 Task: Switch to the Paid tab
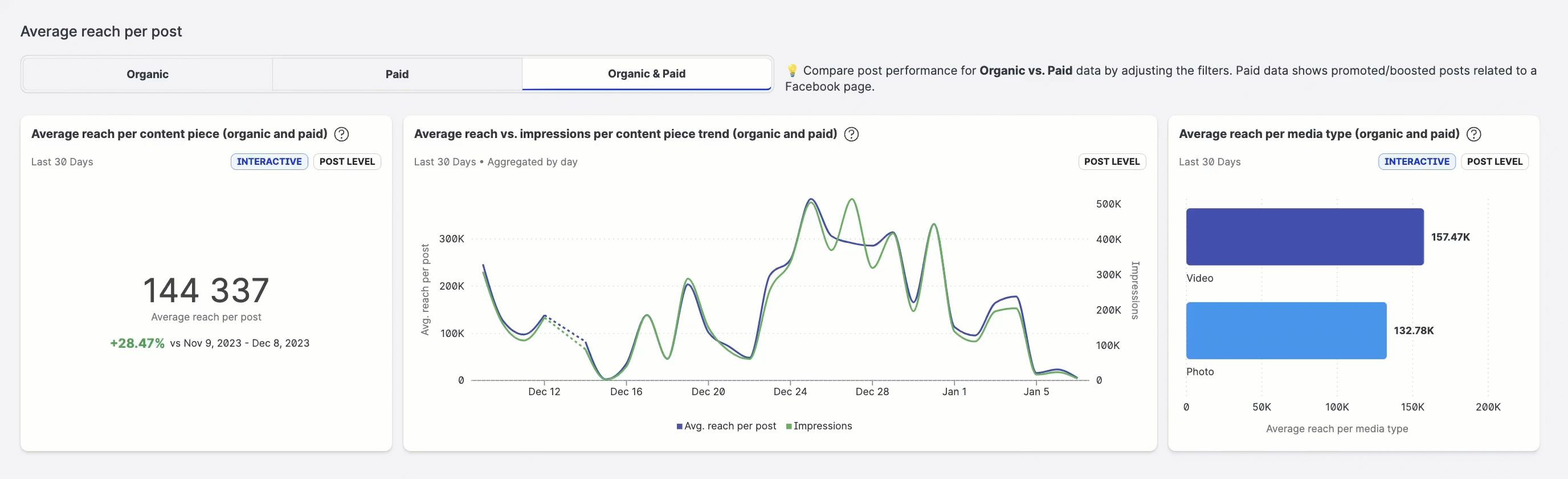click(x=397, y=74)
